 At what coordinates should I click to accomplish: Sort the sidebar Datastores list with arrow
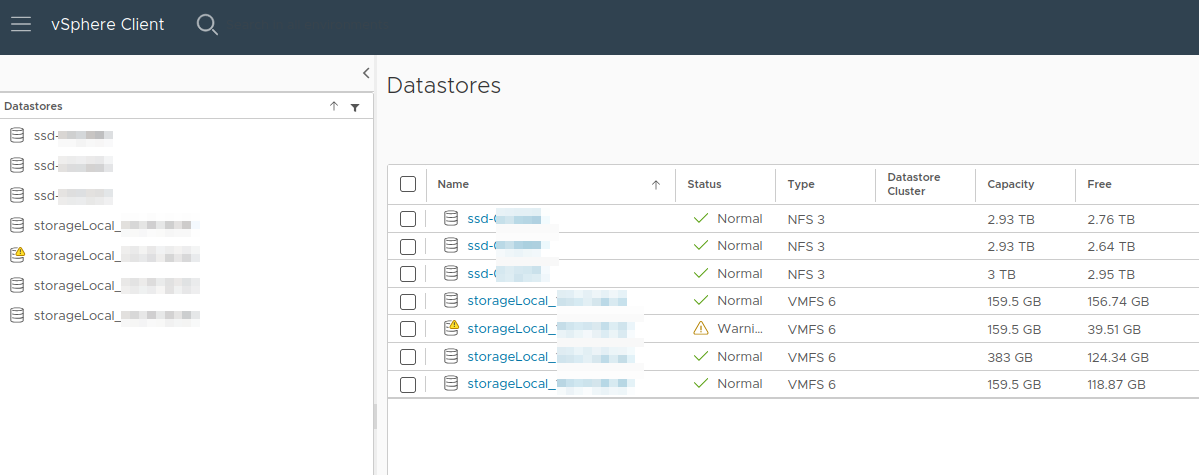(x=333, y=106)
